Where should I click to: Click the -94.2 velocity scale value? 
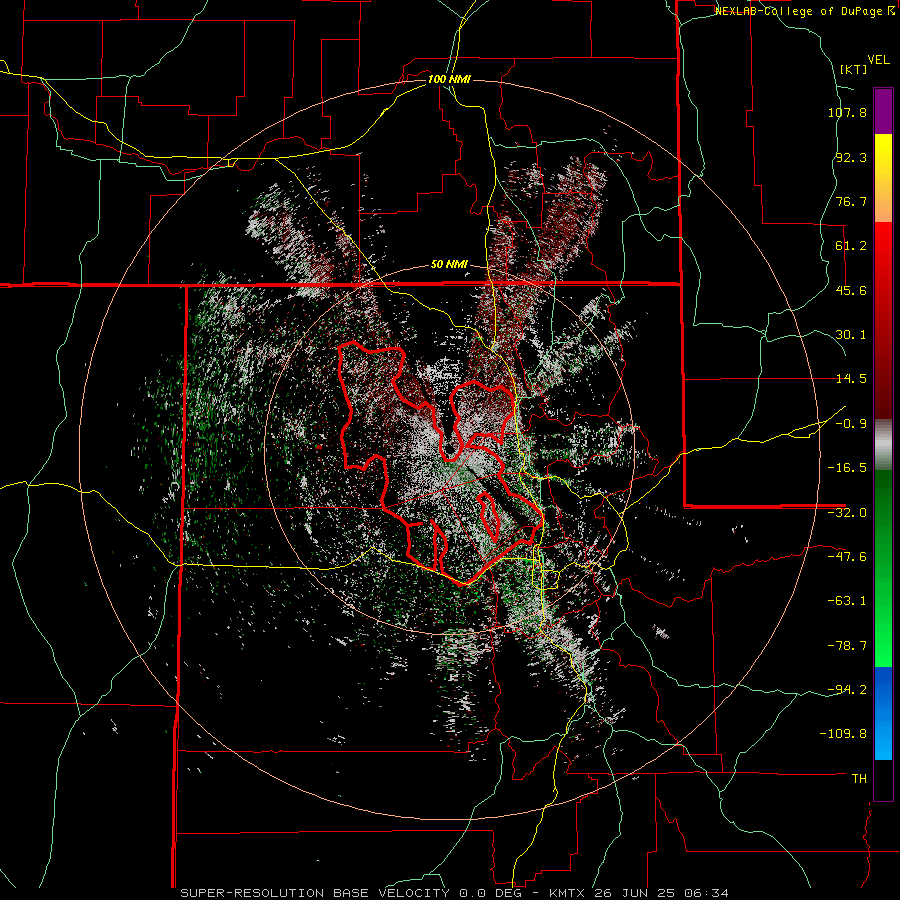pyautogui.click(x=847, y=689)
